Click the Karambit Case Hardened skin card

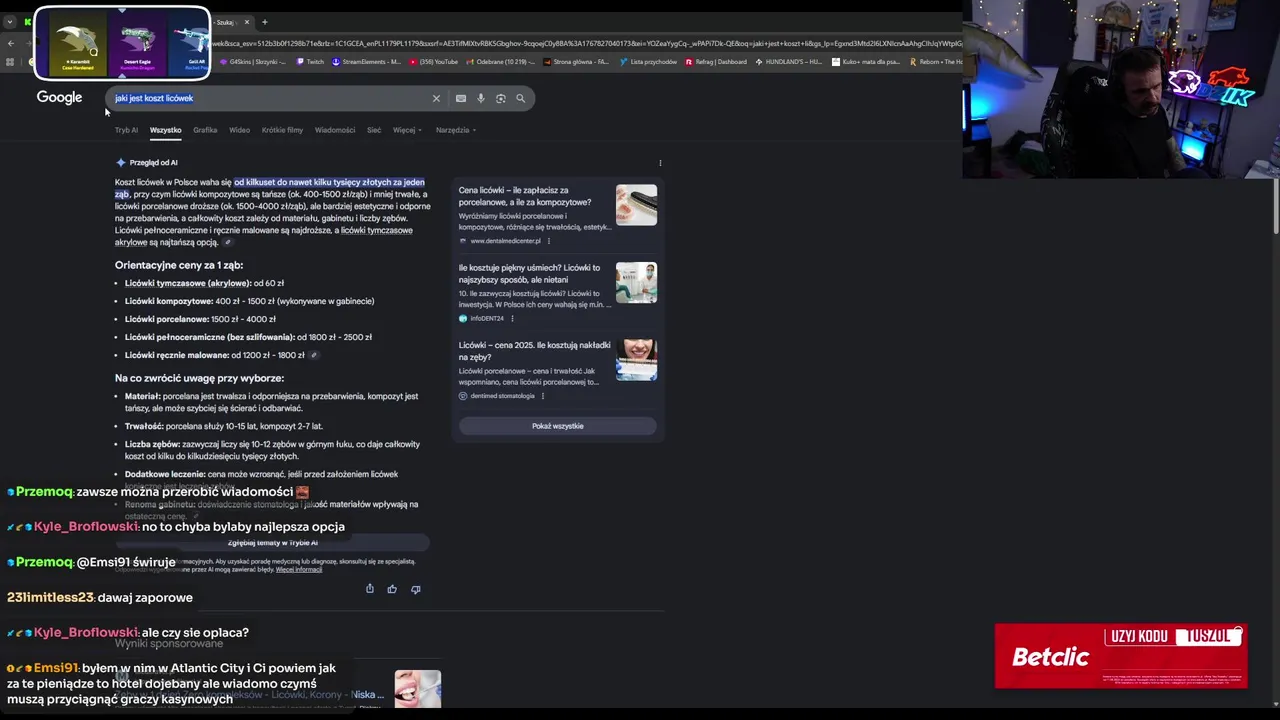click(78, 43)
